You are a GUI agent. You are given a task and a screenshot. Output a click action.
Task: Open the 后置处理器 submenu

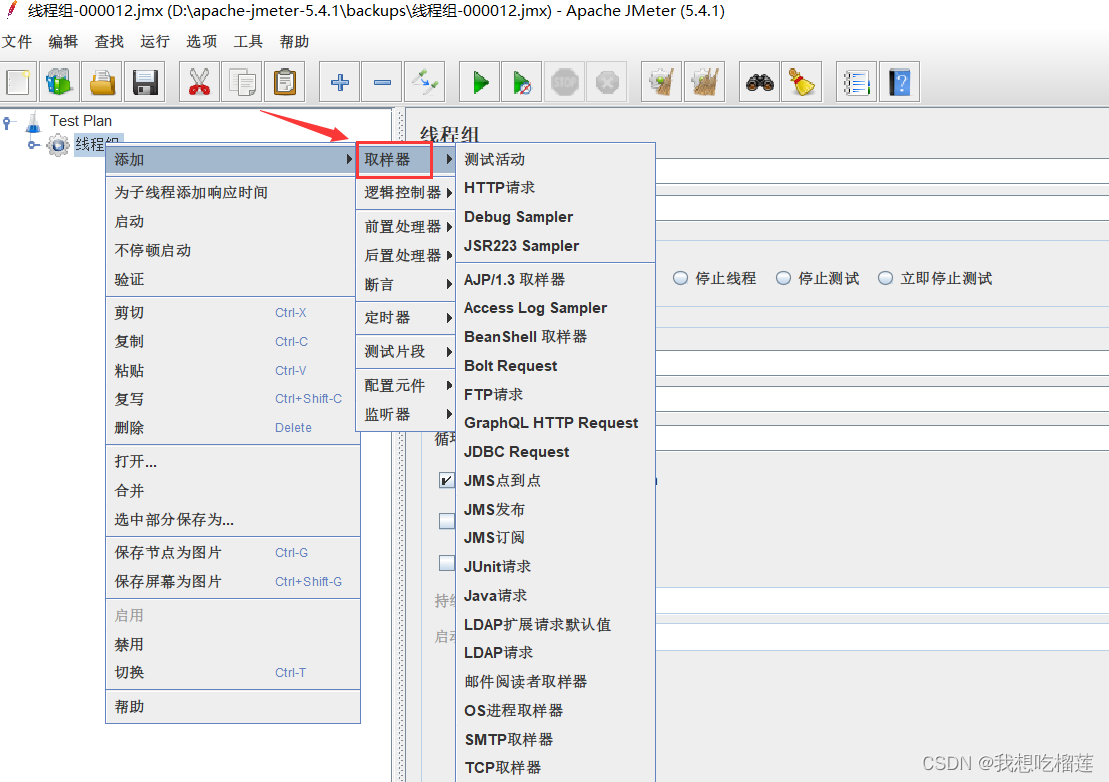click(x=405, y=255)
